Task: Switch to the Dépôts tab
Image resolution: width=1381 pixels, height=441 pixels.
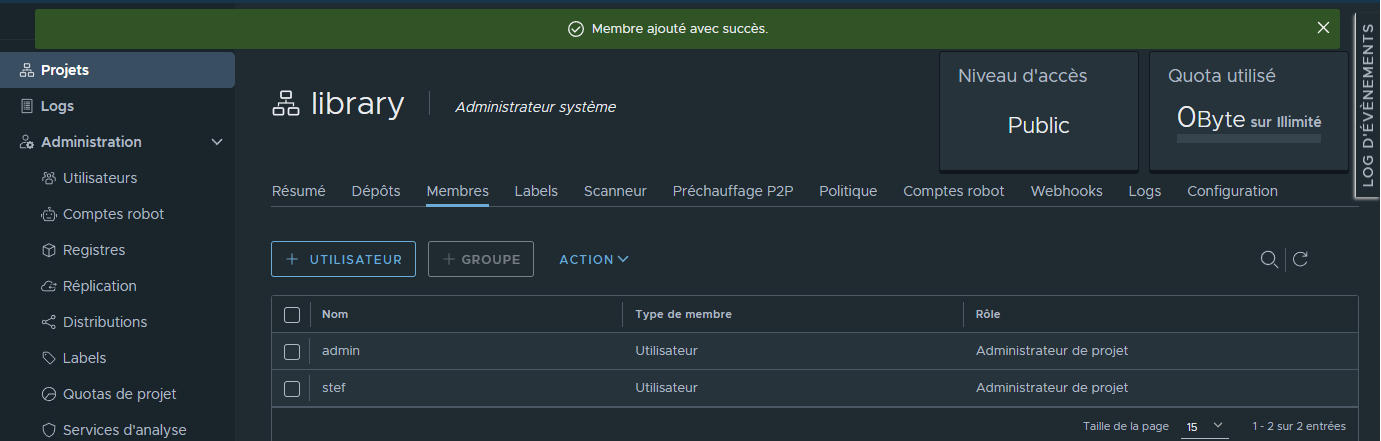Action: tap(376, 191)
